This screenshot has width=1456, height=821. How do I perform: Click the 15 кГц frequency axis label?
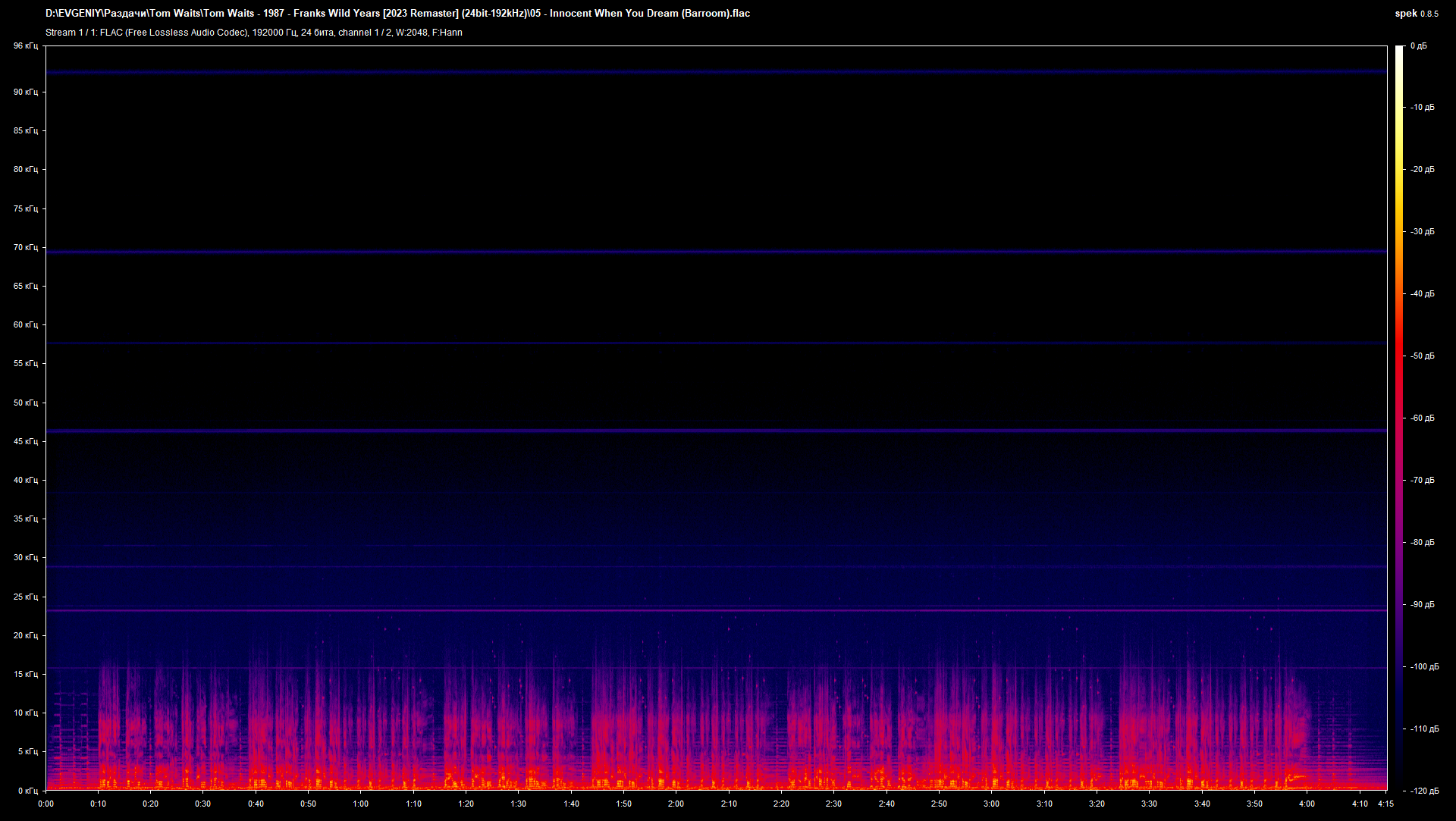(x=25, y=674)
